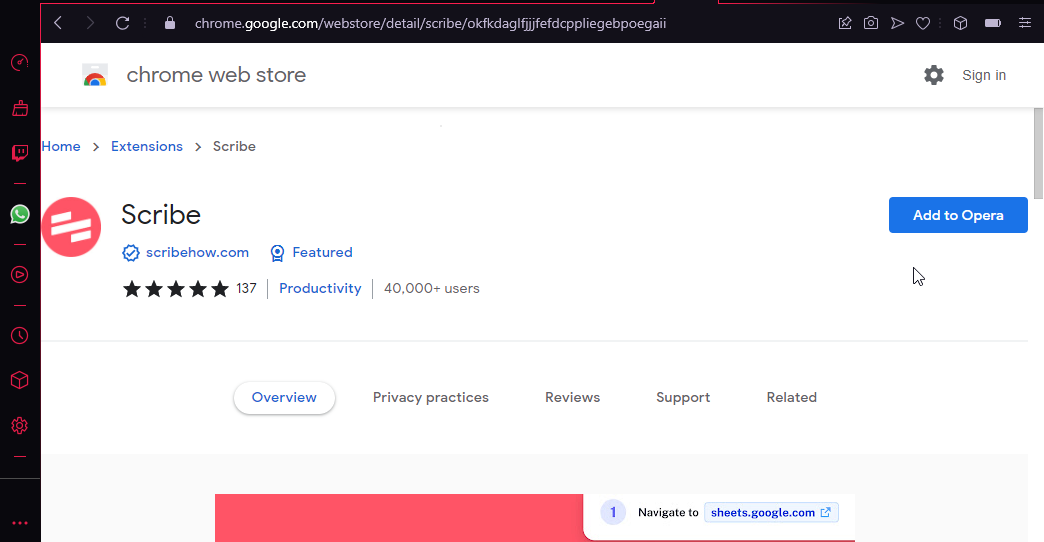Click the battery saver icon
The height and width of the screenshot is (542, 1044).
(x=993, y=23)
